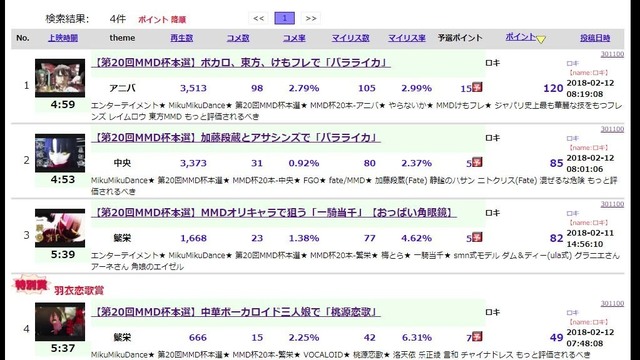Open the 301100 link in row 3
The height and width of the screenshot is (360, 640).
coord(612,204)
